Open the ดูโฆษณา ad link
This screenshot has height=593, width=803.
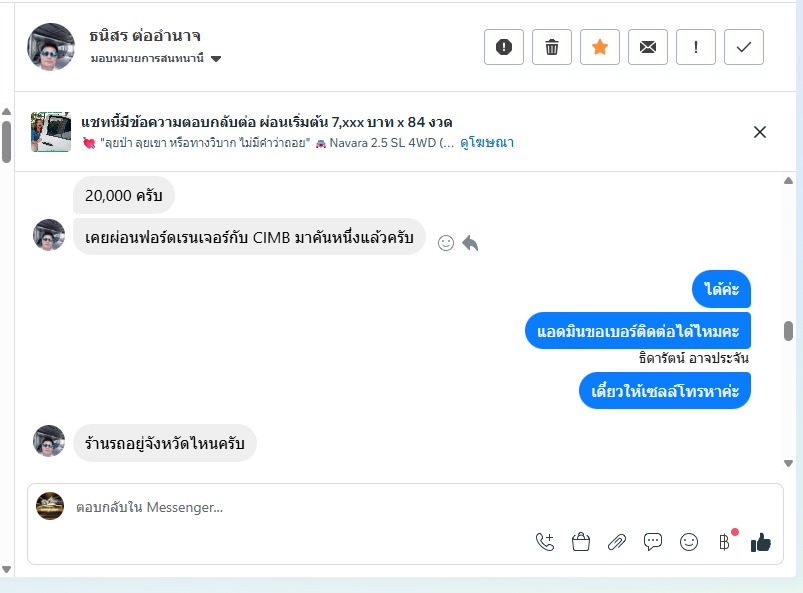[487, 143]
